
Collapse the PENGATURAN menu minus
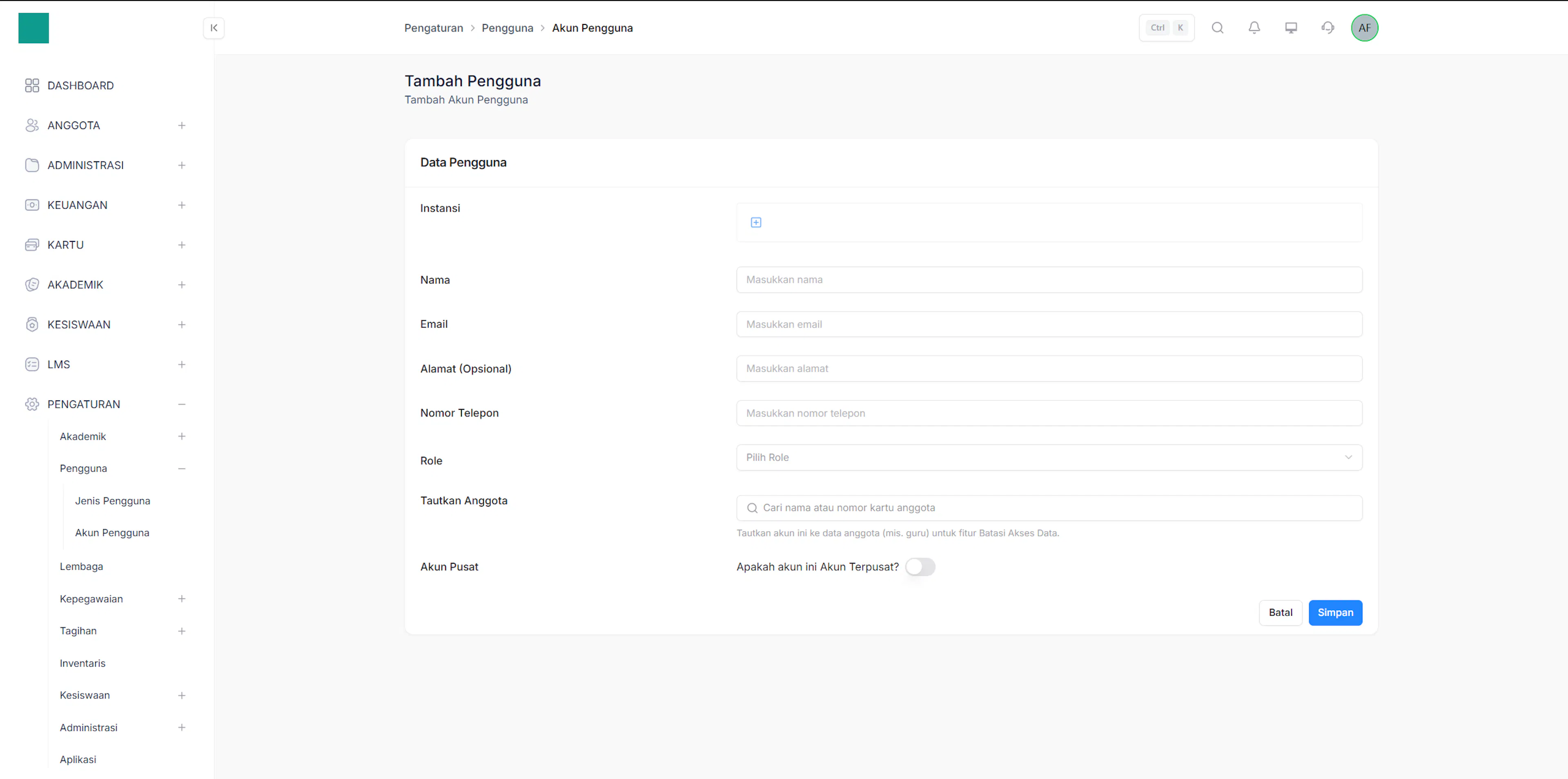tap(181, 404)
